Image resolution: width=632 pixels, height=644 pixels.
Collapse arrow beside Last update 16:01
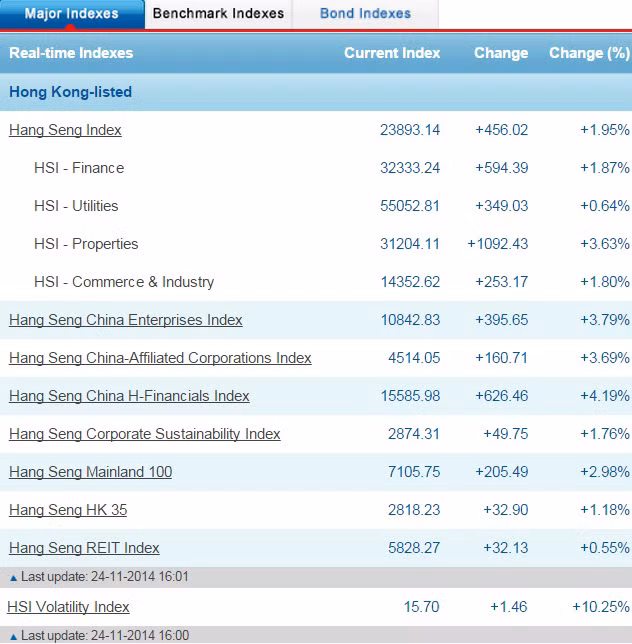(x=13, y=578)
